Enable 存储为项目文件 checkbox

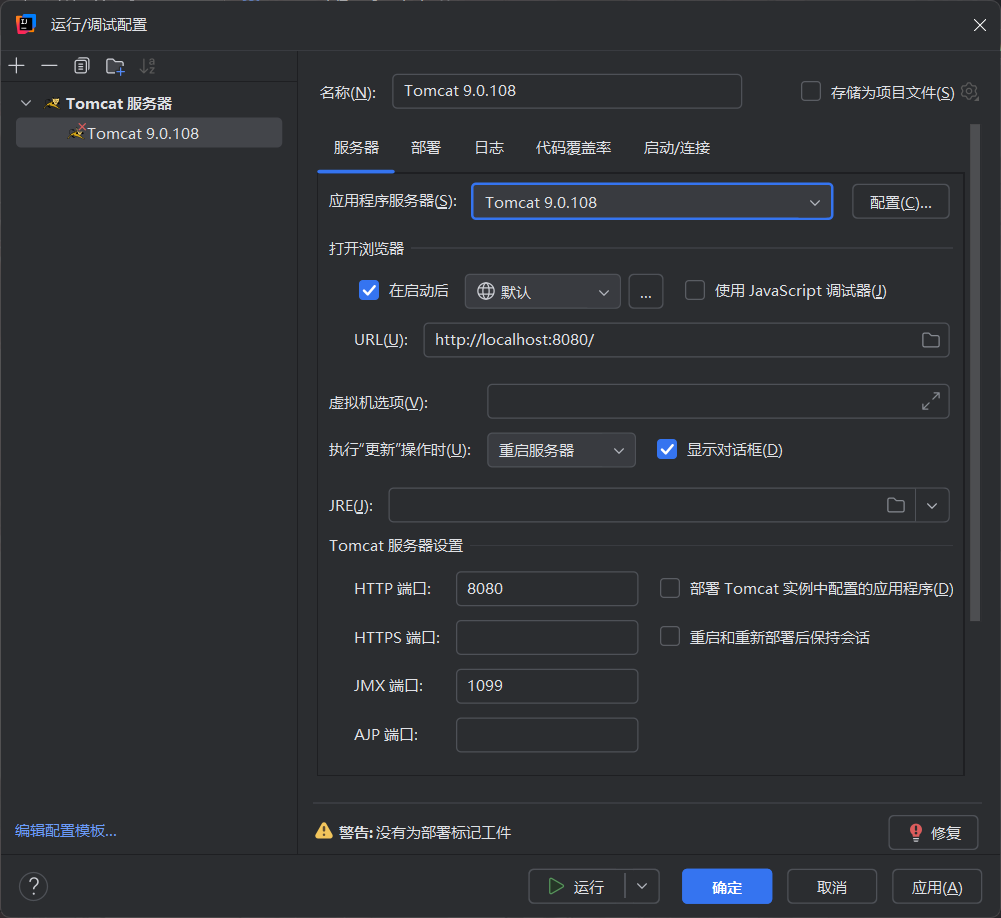pos(811,91)
